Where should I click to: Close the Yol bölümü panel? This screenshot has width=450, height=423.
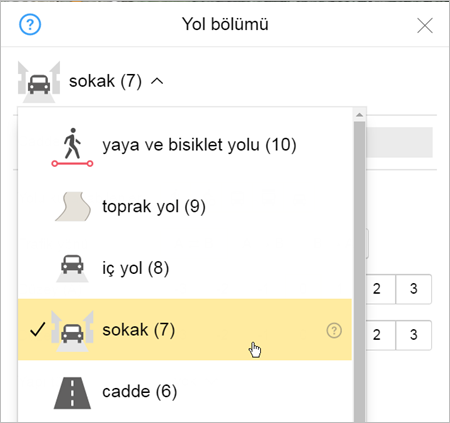[425, 26]
